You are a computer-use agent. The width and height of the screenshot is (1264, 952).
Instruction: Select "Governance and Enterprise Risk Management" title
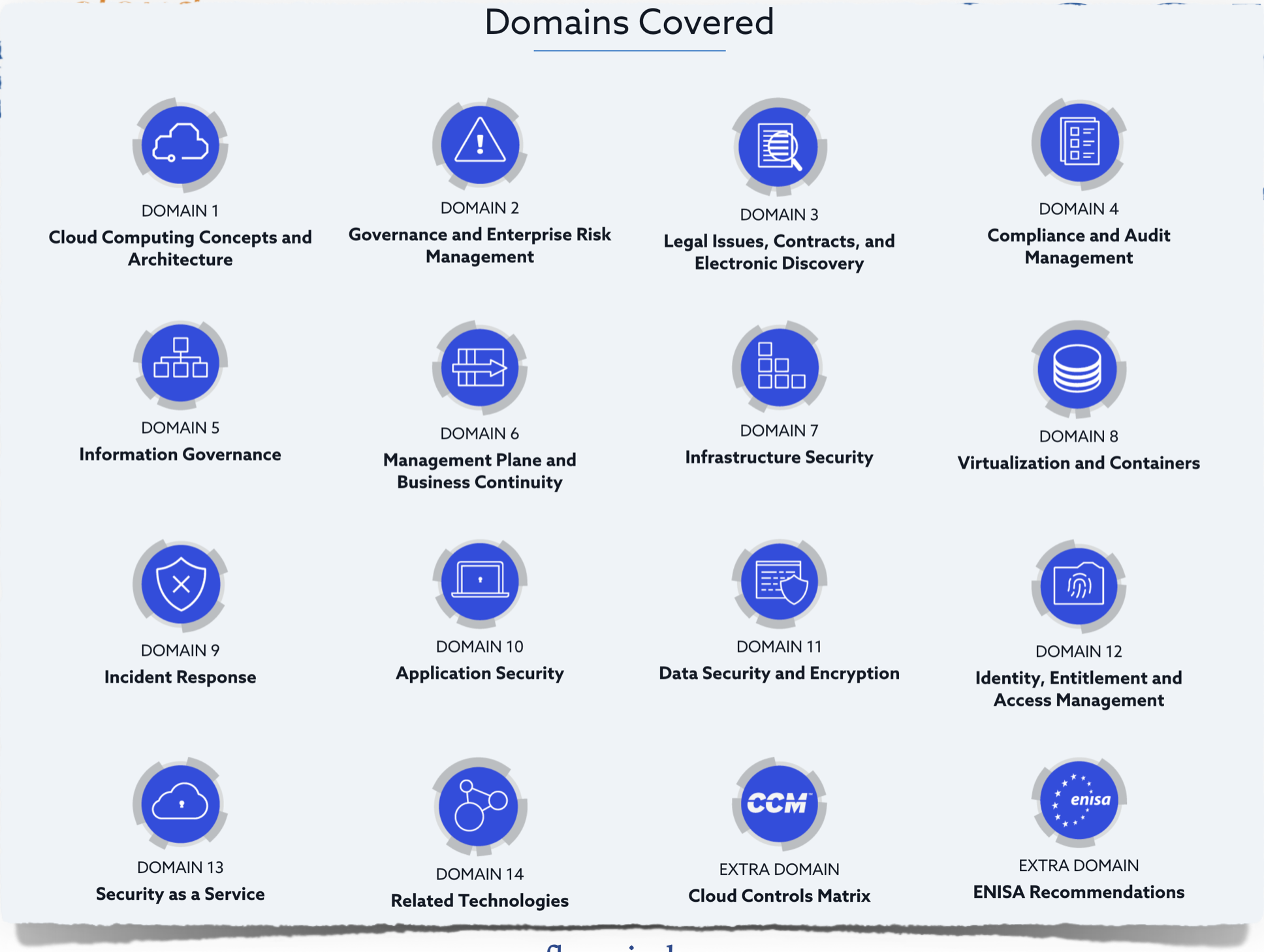(x=480, y=246)
